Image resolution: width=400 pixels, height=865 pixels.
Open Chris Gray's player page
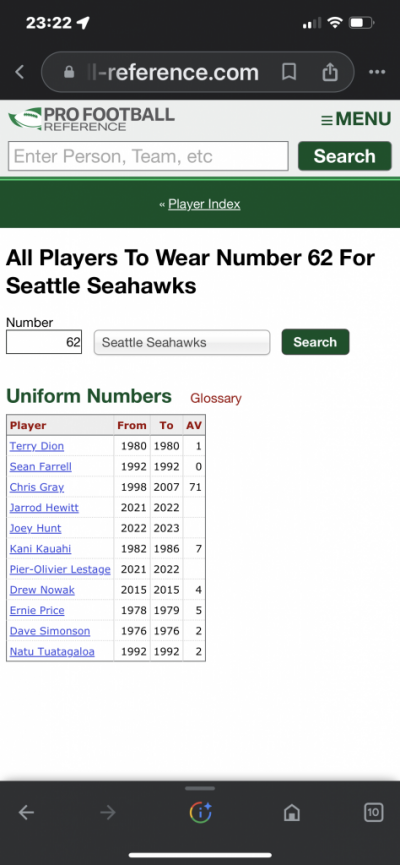click(37, 487)
